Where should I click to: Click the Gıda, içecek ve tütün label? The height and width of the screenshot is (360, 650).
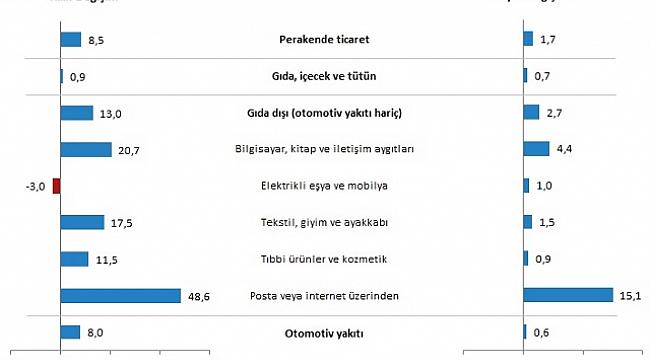(x=324, y=76)
